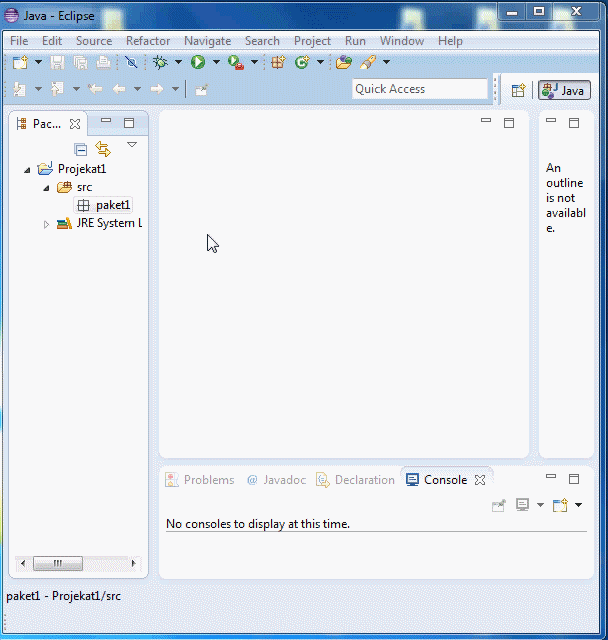Click the Open Type icon
Viewport: 608px width, 640px height.
point(344,62)
